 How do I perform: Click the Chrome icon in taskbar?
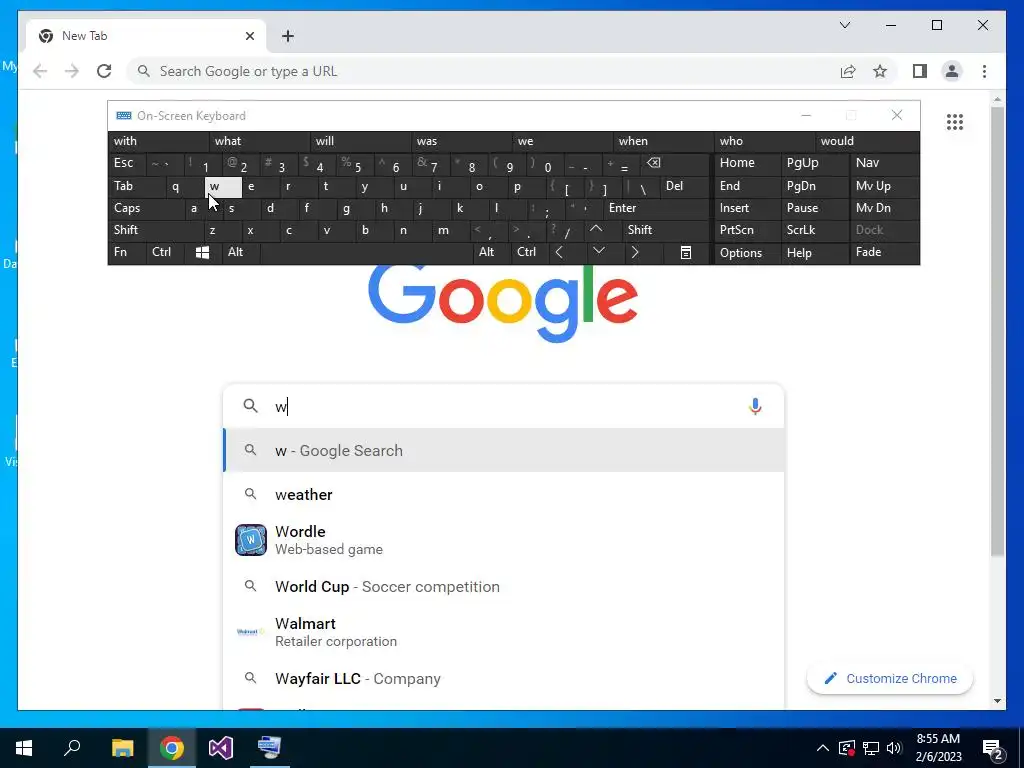pos(172,748)
